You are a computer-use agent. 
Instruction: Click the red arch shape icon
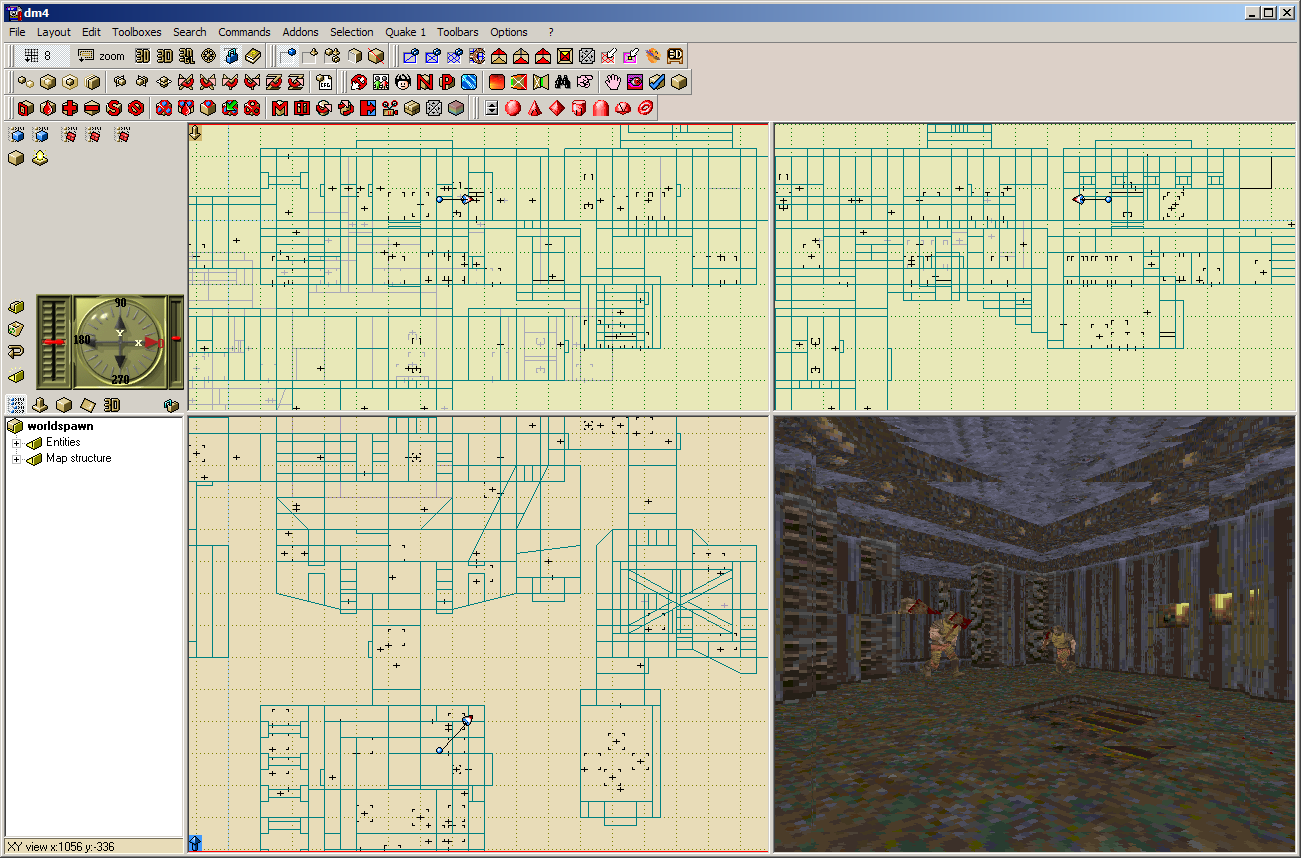601,108
